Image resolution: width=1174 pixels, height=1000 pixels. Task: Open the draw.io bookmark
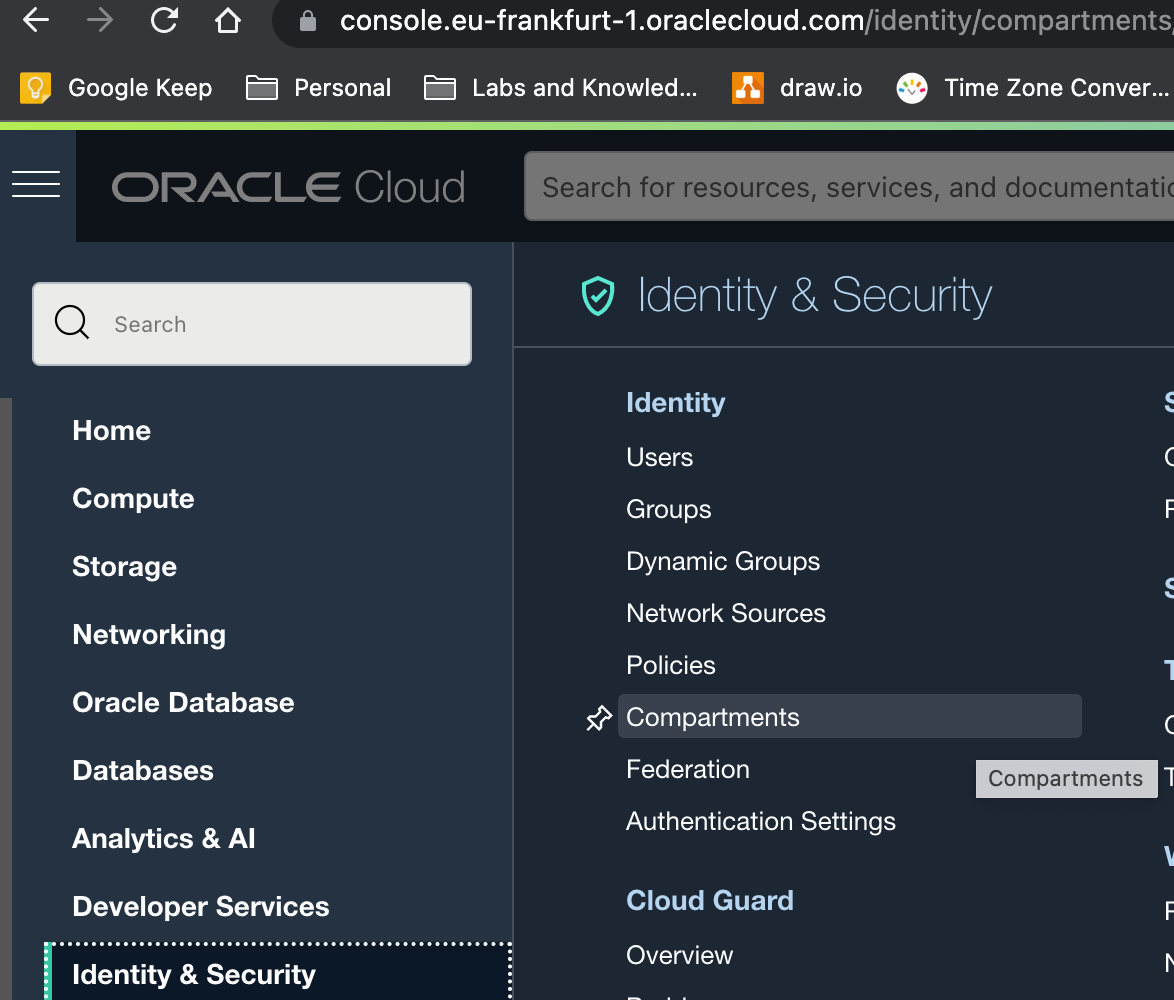pos(797,88)
